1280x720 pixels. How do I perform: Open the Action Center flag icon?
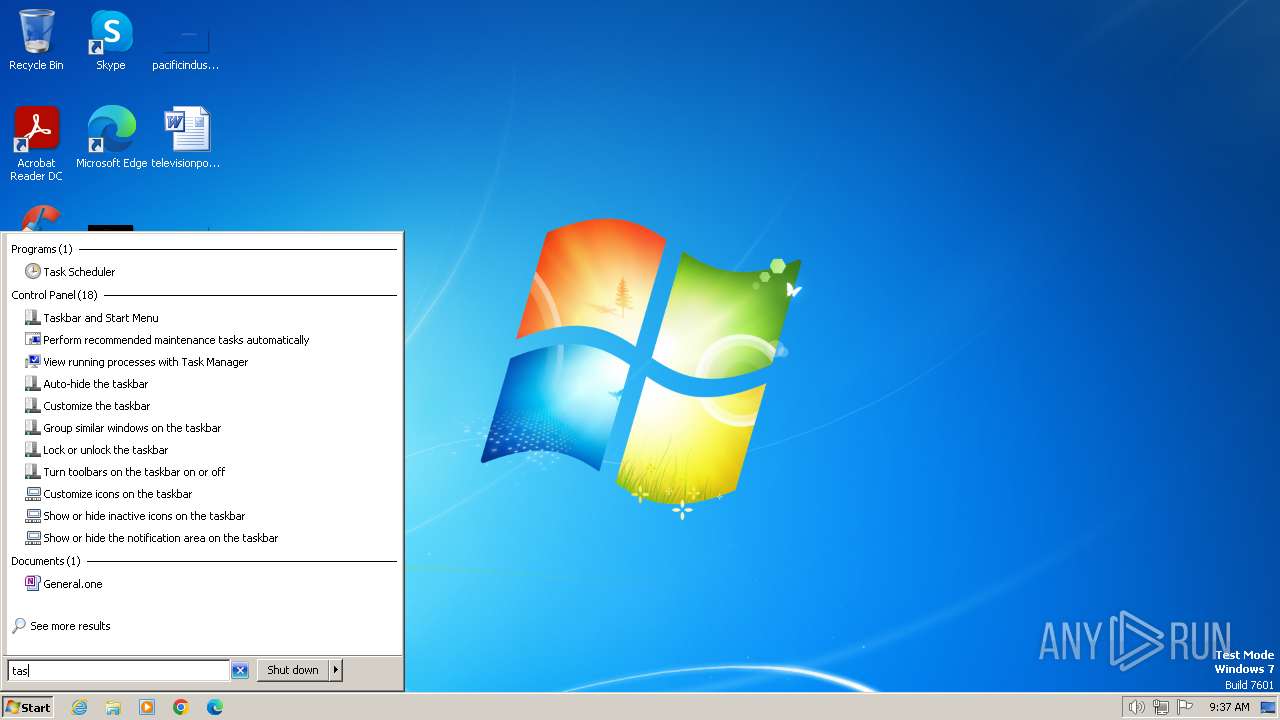[x=1185, y=707]
